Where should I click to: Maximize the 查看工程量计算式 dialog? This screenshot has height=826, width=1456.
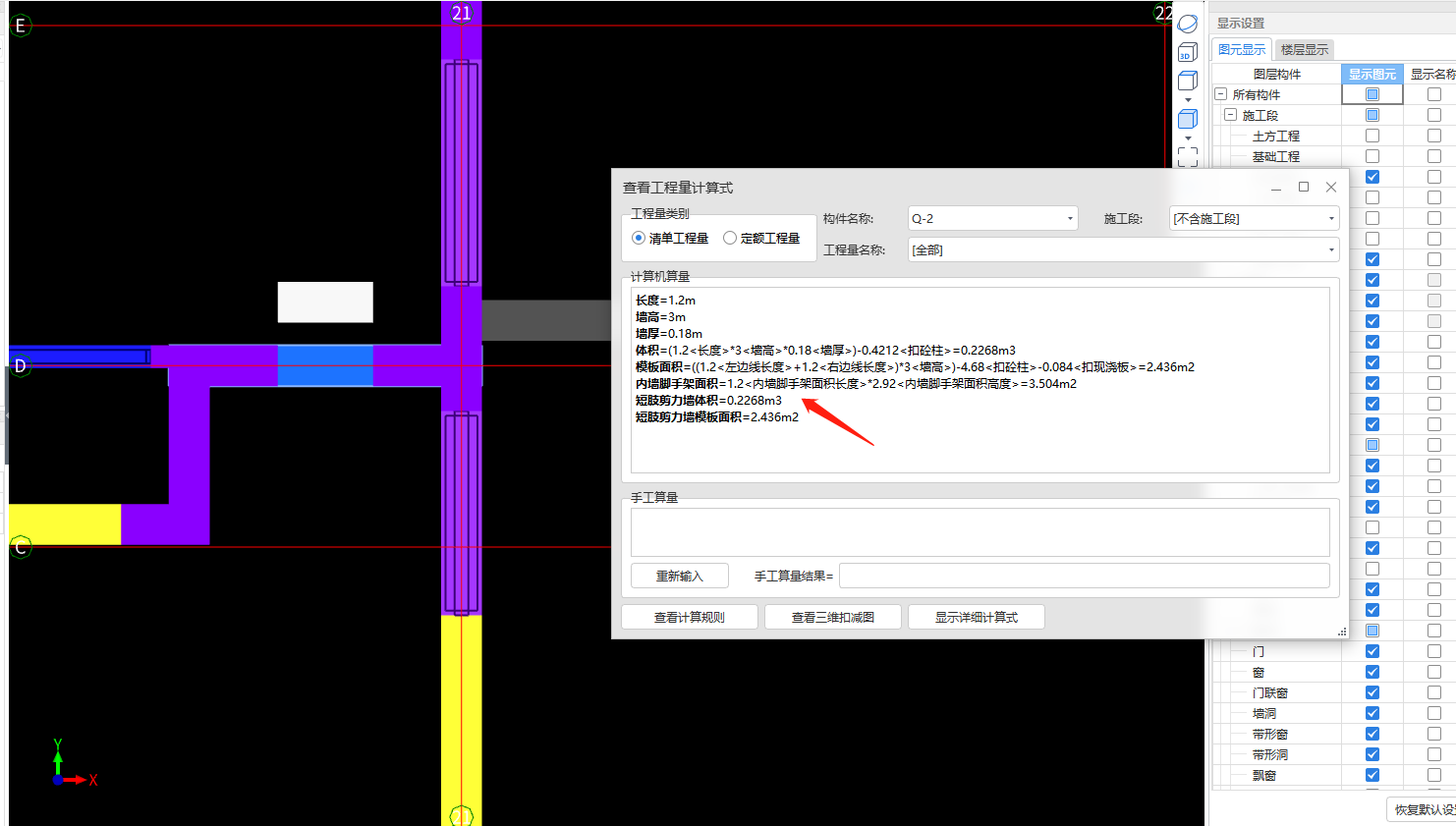coord(1304,187)
